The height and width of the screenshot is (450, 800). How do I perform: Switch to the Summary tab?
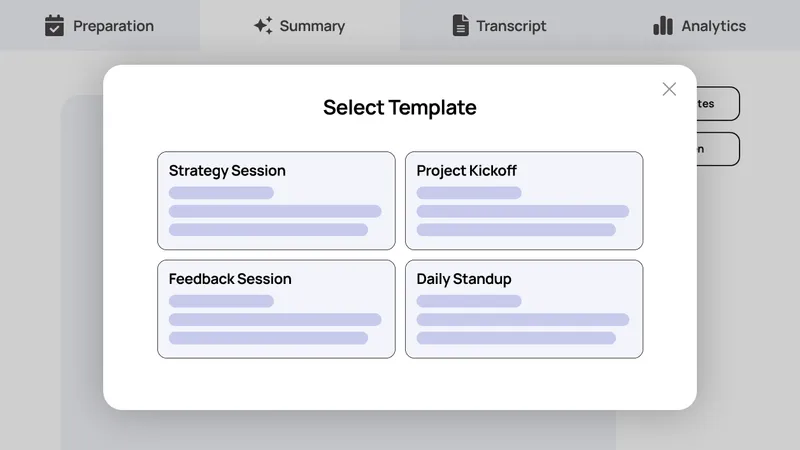(300, 25)
